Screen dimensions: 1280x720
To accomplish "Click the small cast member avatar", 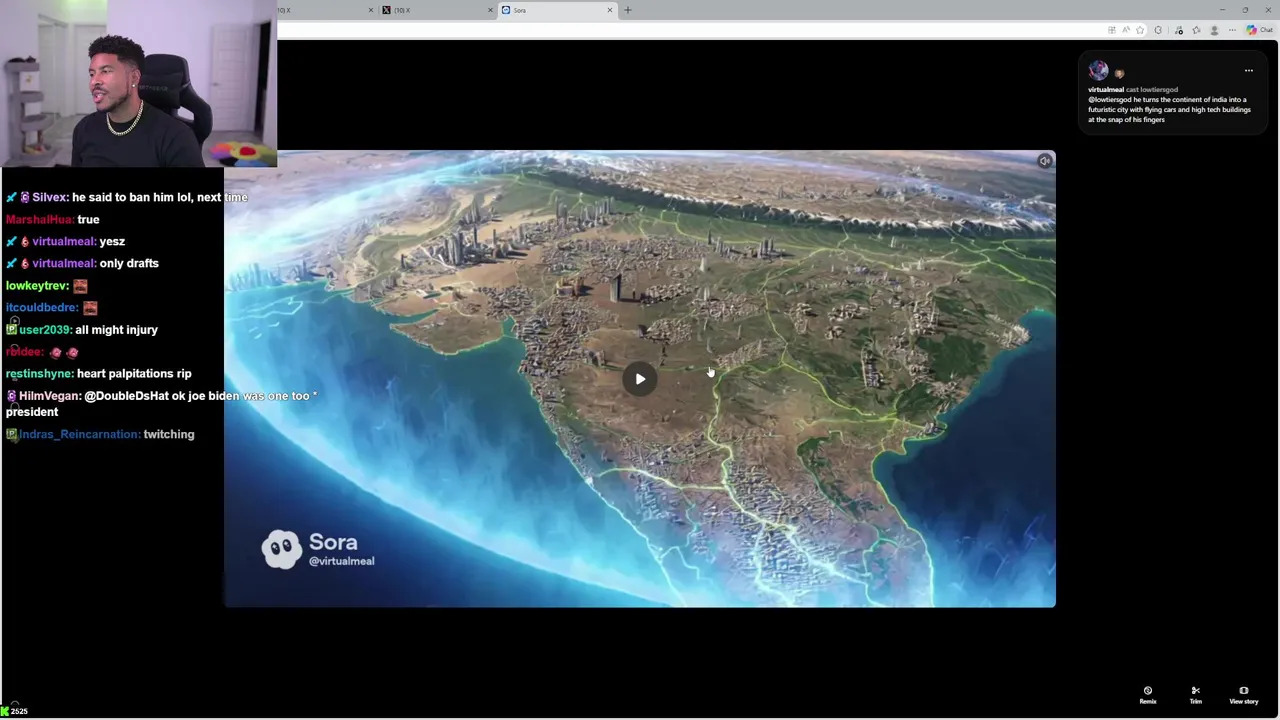I will tap(1119, 74).
